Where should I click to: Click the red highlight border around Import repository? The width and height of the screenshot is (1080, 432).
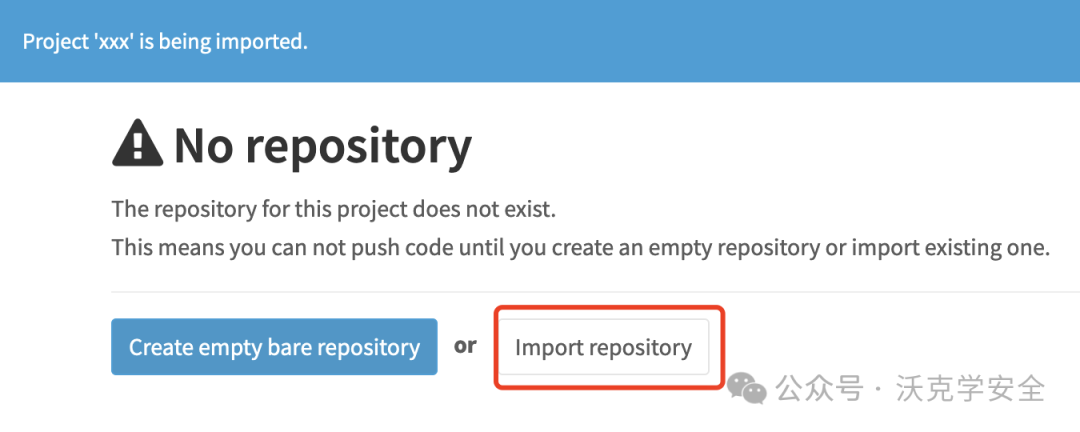(608, 347)
